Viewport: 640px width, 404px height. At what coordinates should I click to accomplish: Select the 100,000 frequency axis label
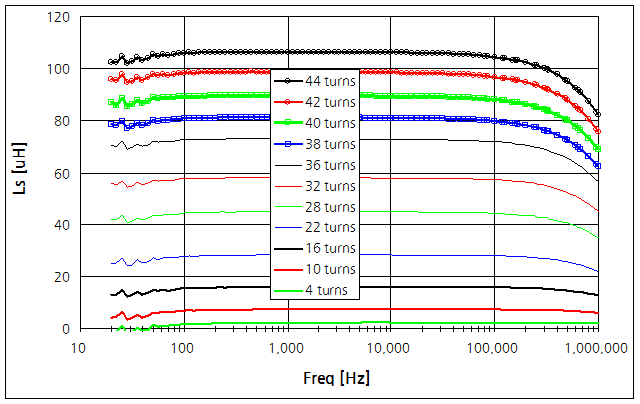click(491, 348)
